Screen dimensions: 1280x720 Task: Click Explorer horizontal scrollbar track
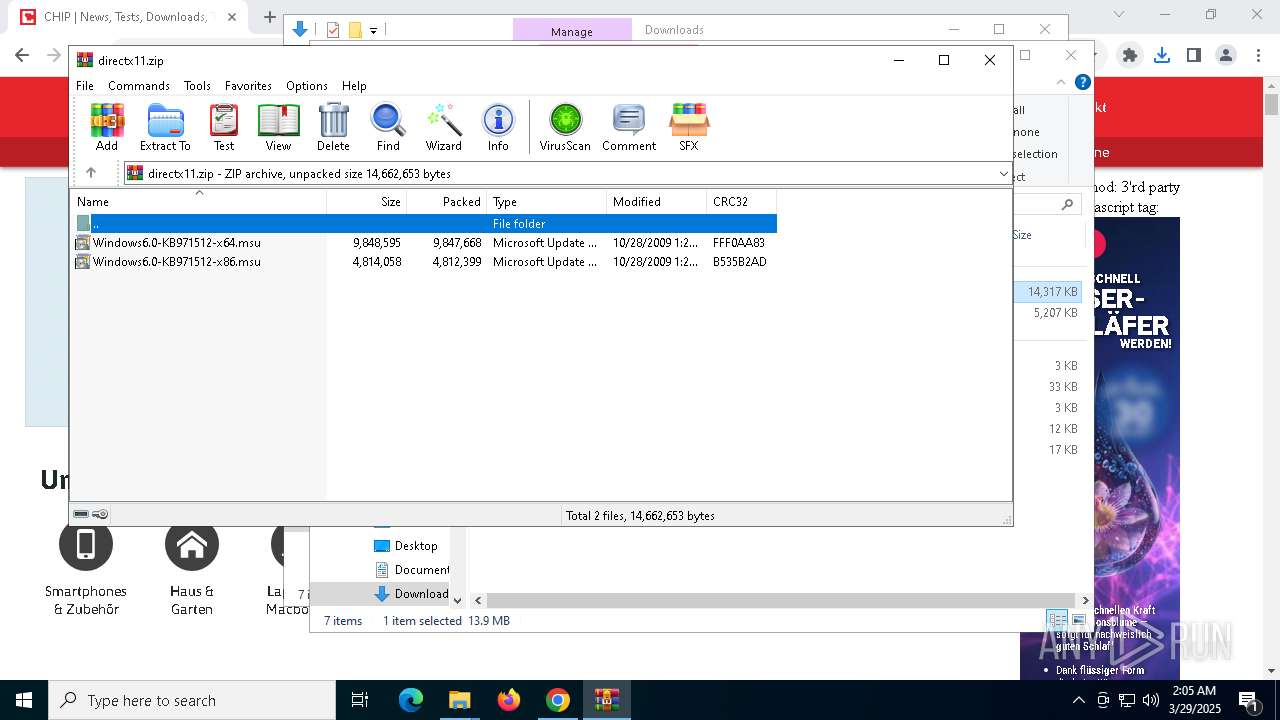[x=781, y=601]
